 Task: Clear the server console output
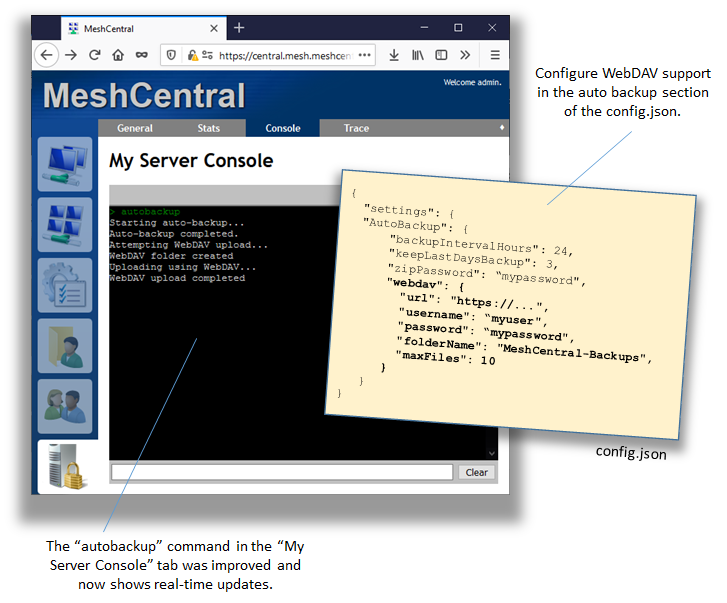tap(477, 472)
